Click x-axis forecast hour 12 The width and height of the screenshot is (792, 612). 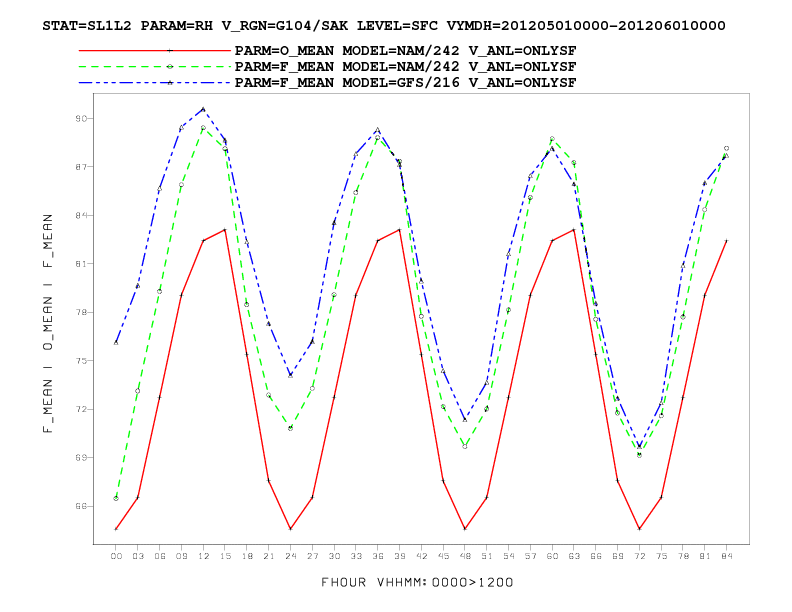203,556
